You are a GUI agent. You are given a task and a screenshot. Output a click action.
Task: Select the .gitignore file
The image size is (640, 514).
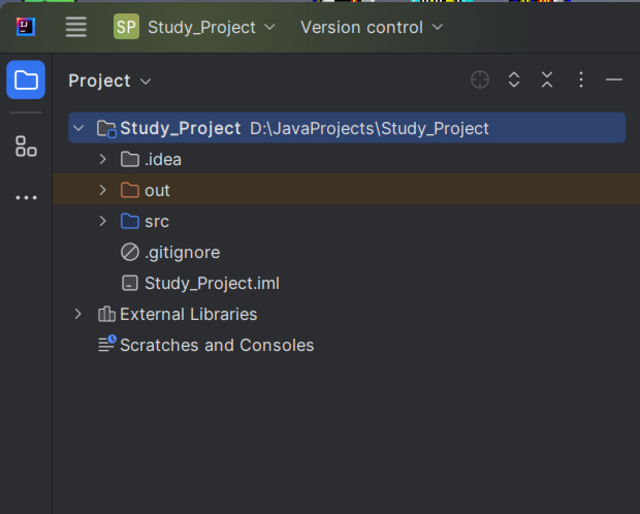point(181,252)
